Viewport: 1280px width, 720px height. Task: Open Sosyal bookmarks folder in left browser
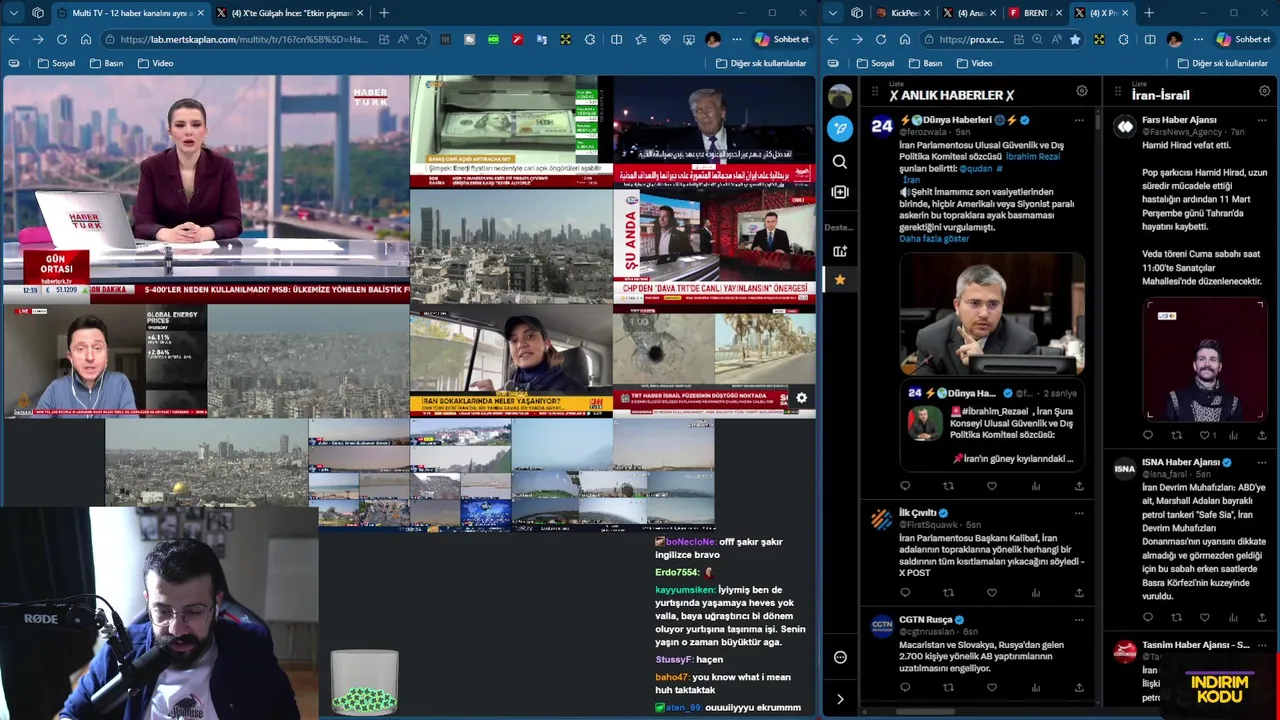tap(57, 63)
